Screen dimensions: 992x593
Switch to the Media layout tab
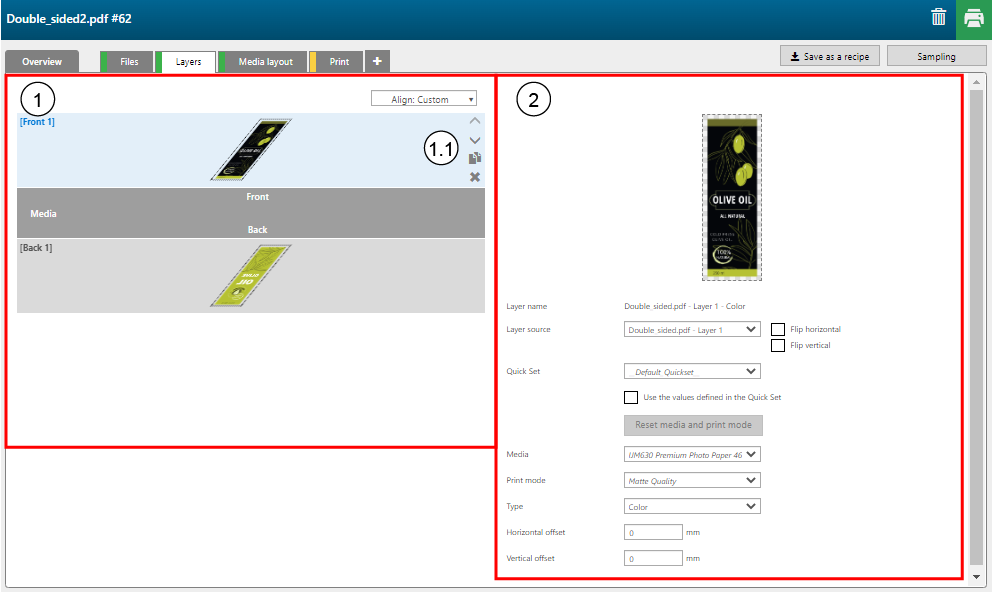265,62
